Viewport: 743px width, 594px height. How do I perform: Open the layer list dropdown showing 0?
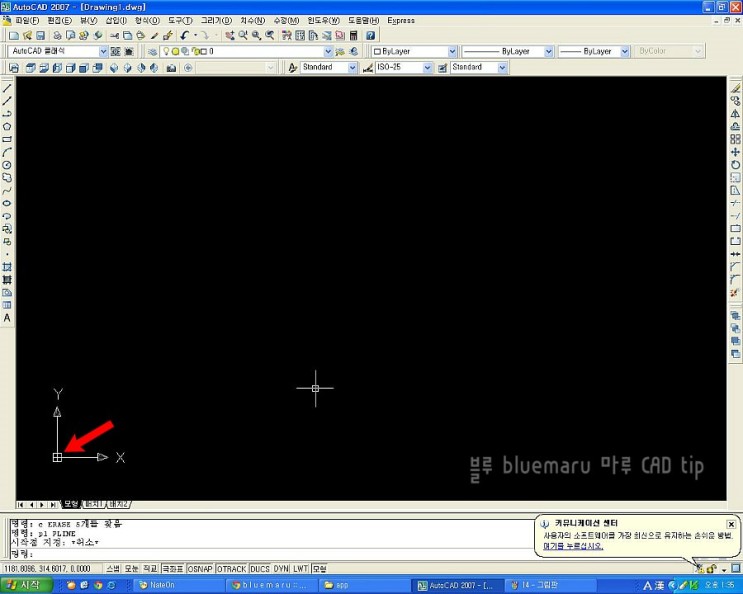(328, 51)
